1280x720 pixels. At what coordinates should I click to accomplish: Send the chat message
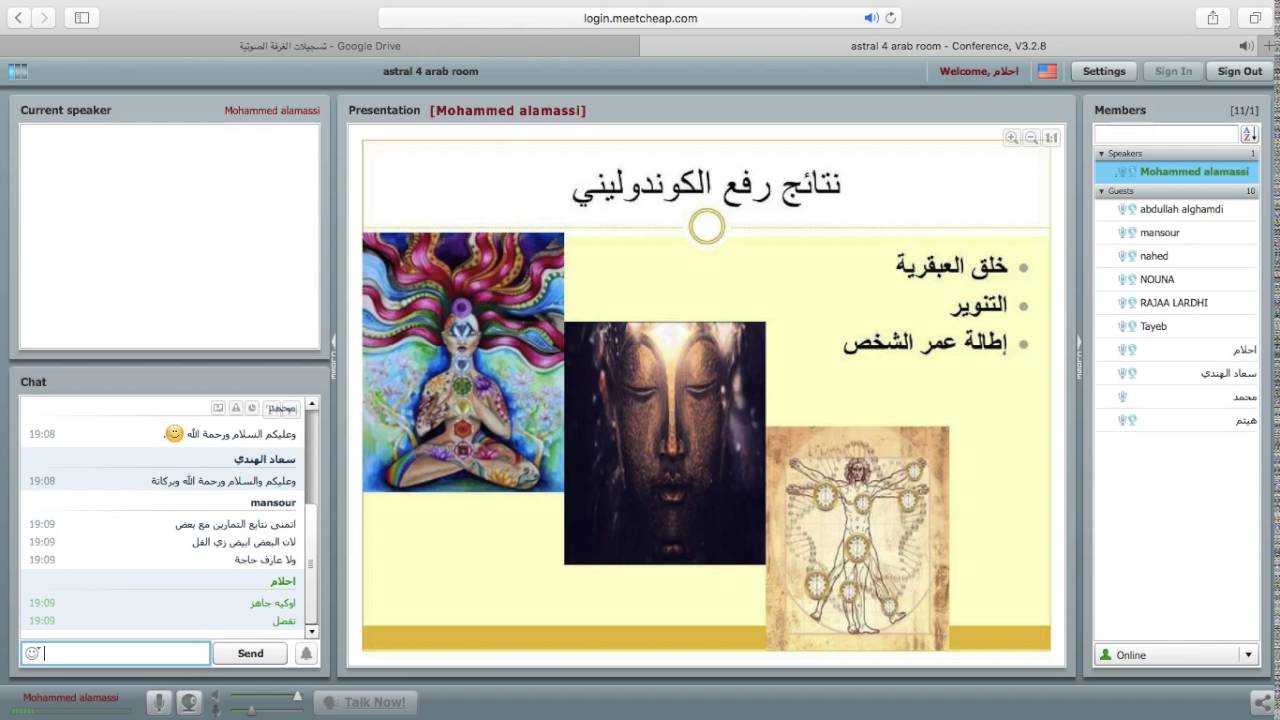pos(251,653)
